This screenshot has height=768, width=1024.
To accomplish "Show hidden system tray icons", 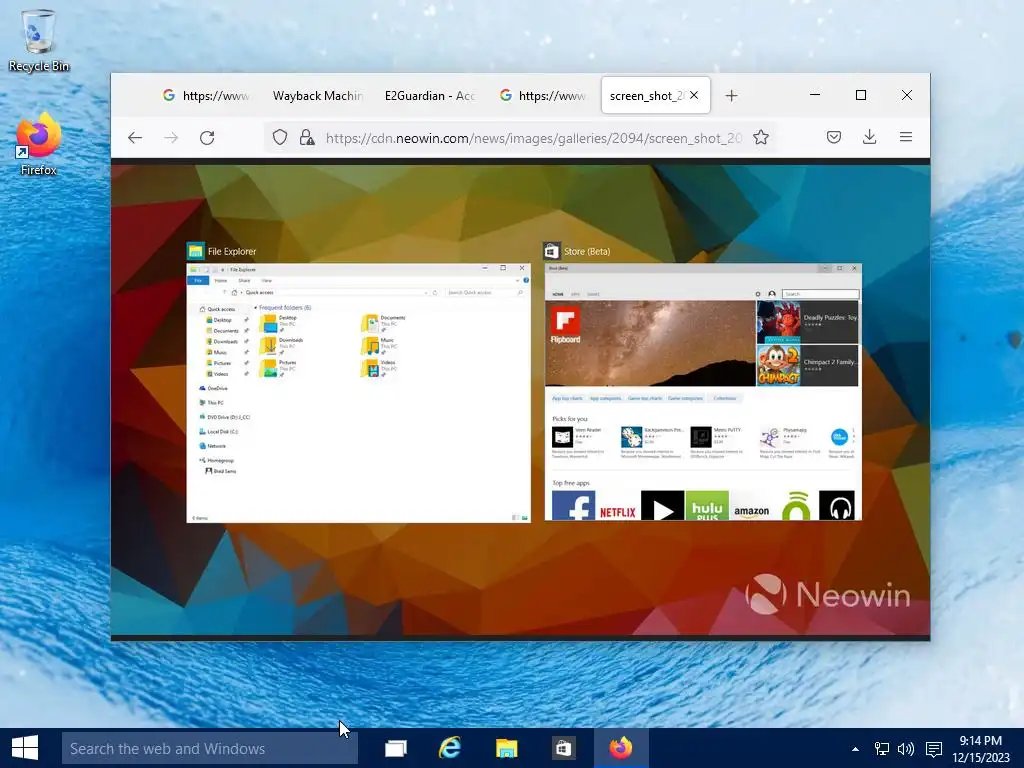I will [856, 749].
